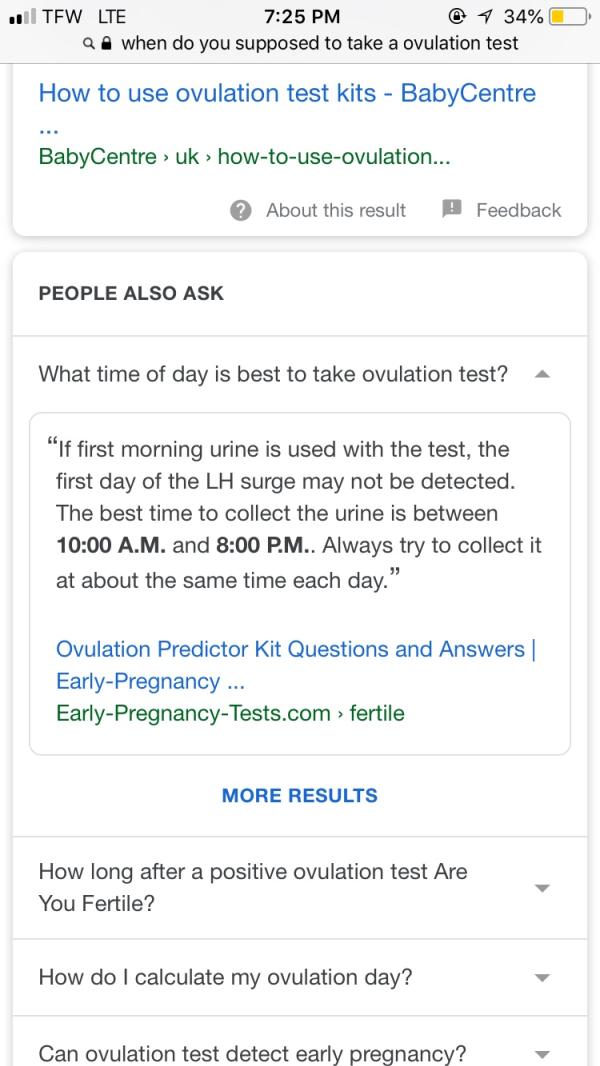600x1066 pixels.
Task: Expand 'Can ovulation test detect early pregnancy' arrow
Action: click(542, 1054)
